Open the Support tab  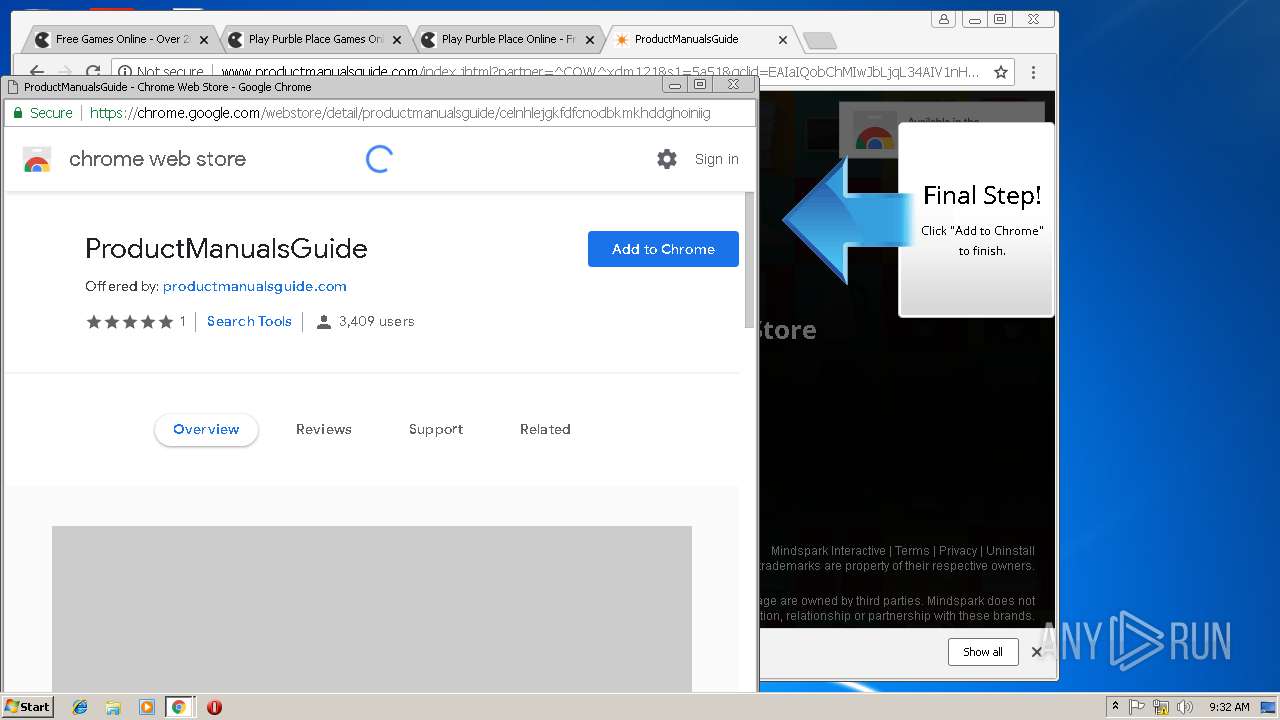coord(436,430)
